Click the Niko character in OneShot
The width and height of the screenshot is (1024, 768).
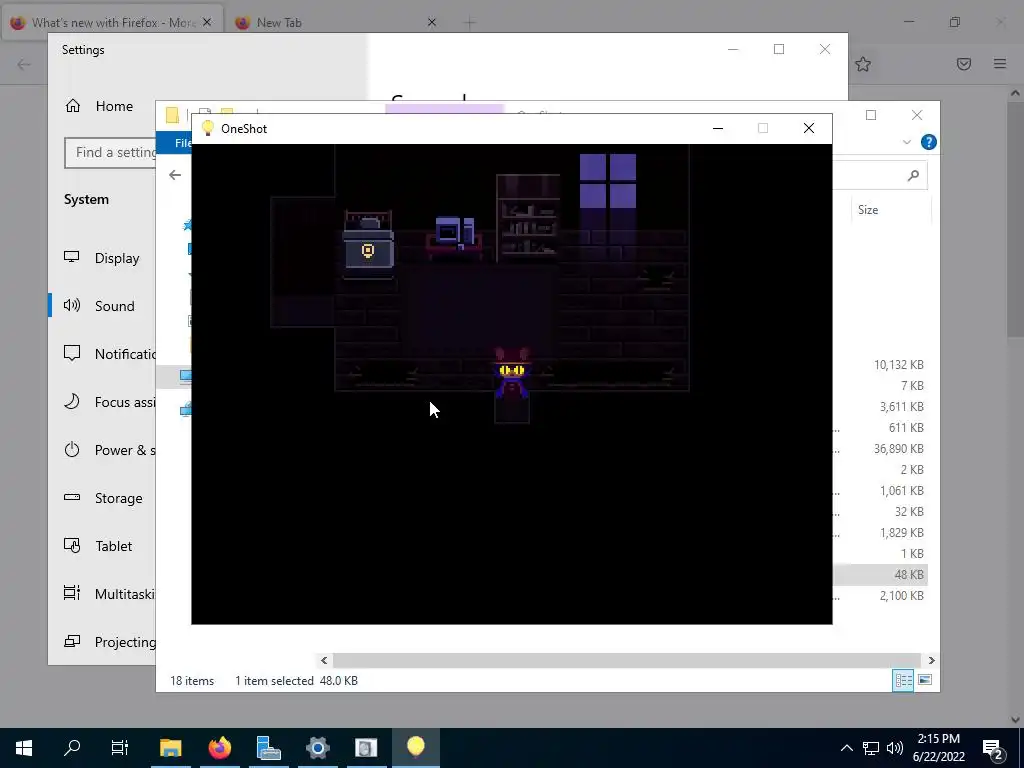tap(511, 374)
